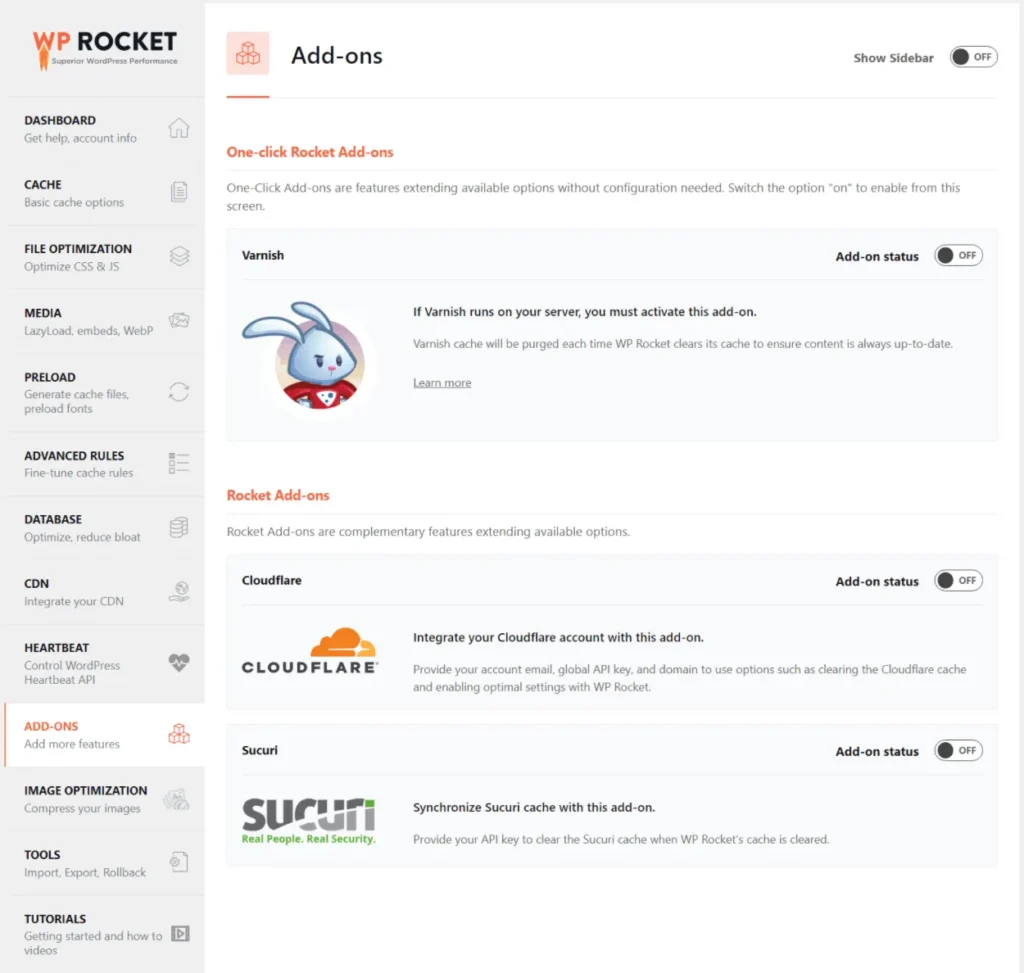1024x973 pixels.
Task: Select the CDN menu entry
Action: point(104,592)
